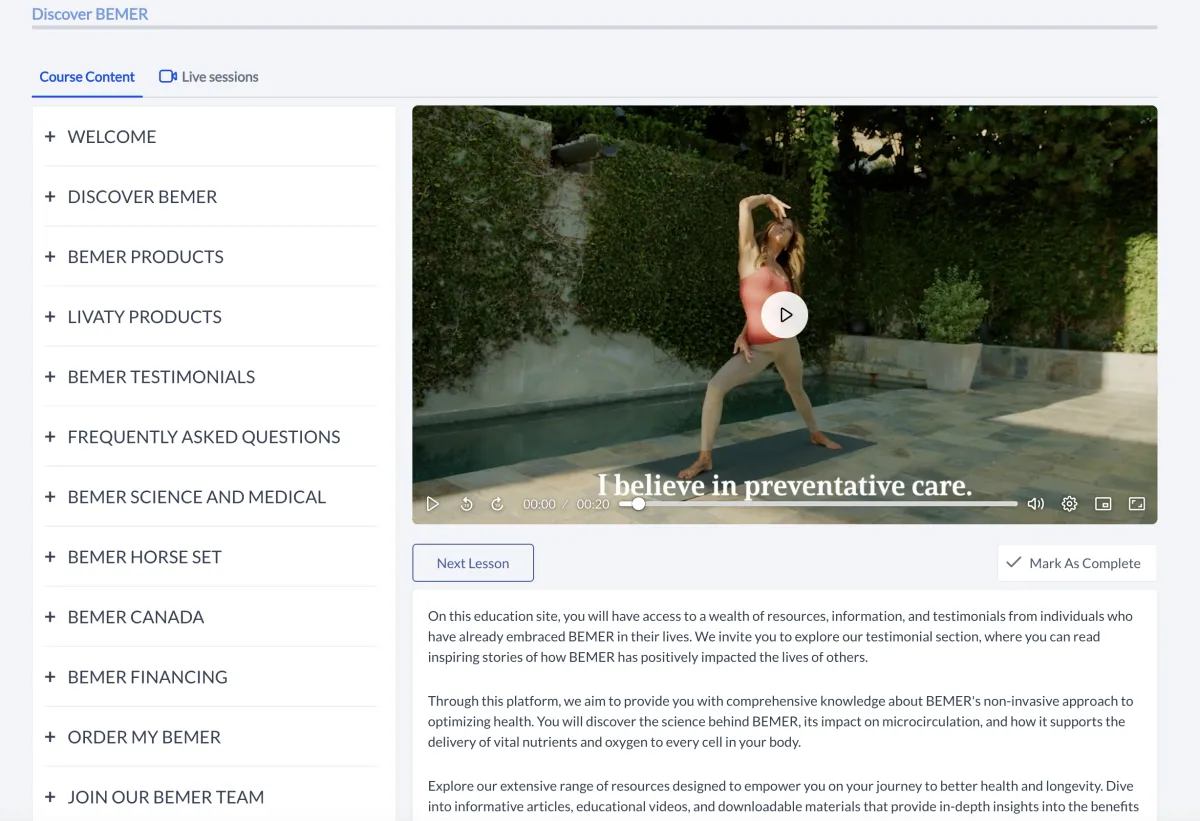Expand the BEMER PRODUCTS plus icon

tap(50, 256)
